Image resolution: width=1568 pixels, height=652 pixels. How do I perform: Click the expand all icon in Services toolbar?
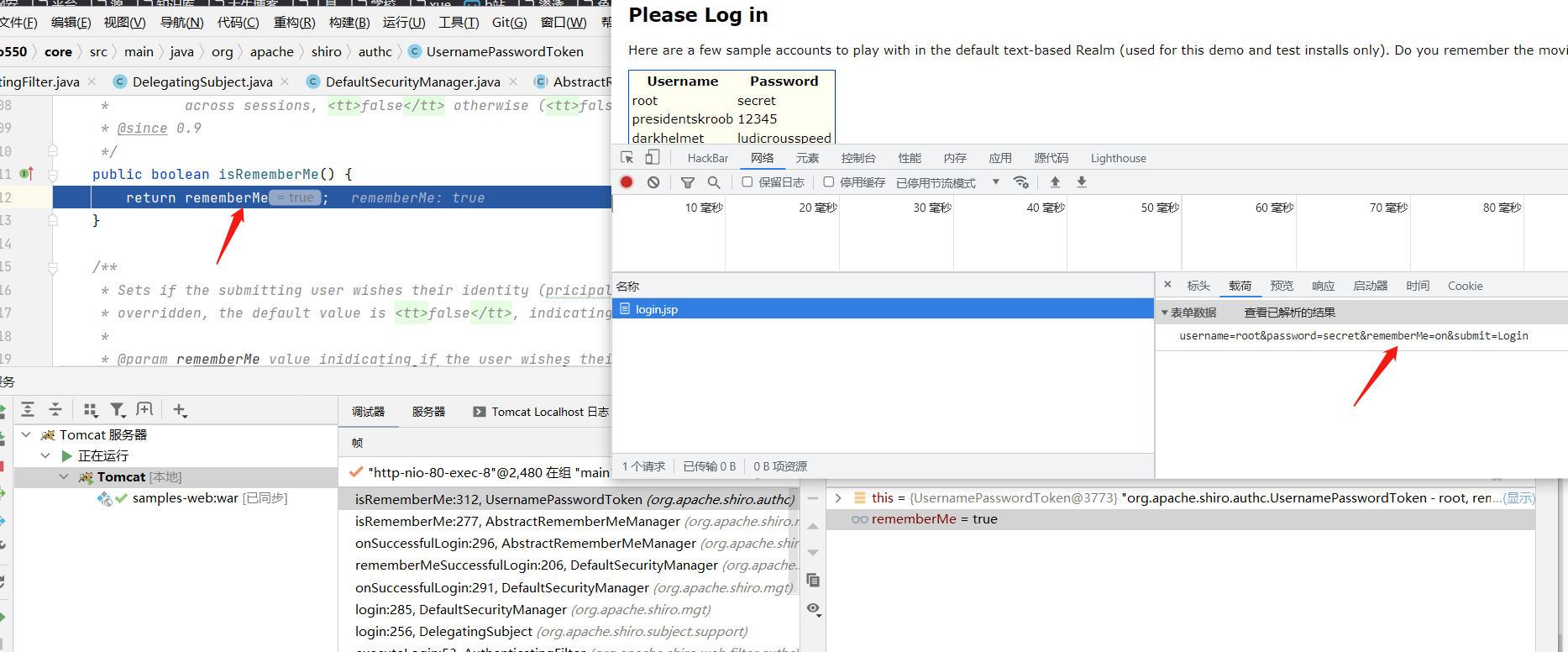pos(28,409)
